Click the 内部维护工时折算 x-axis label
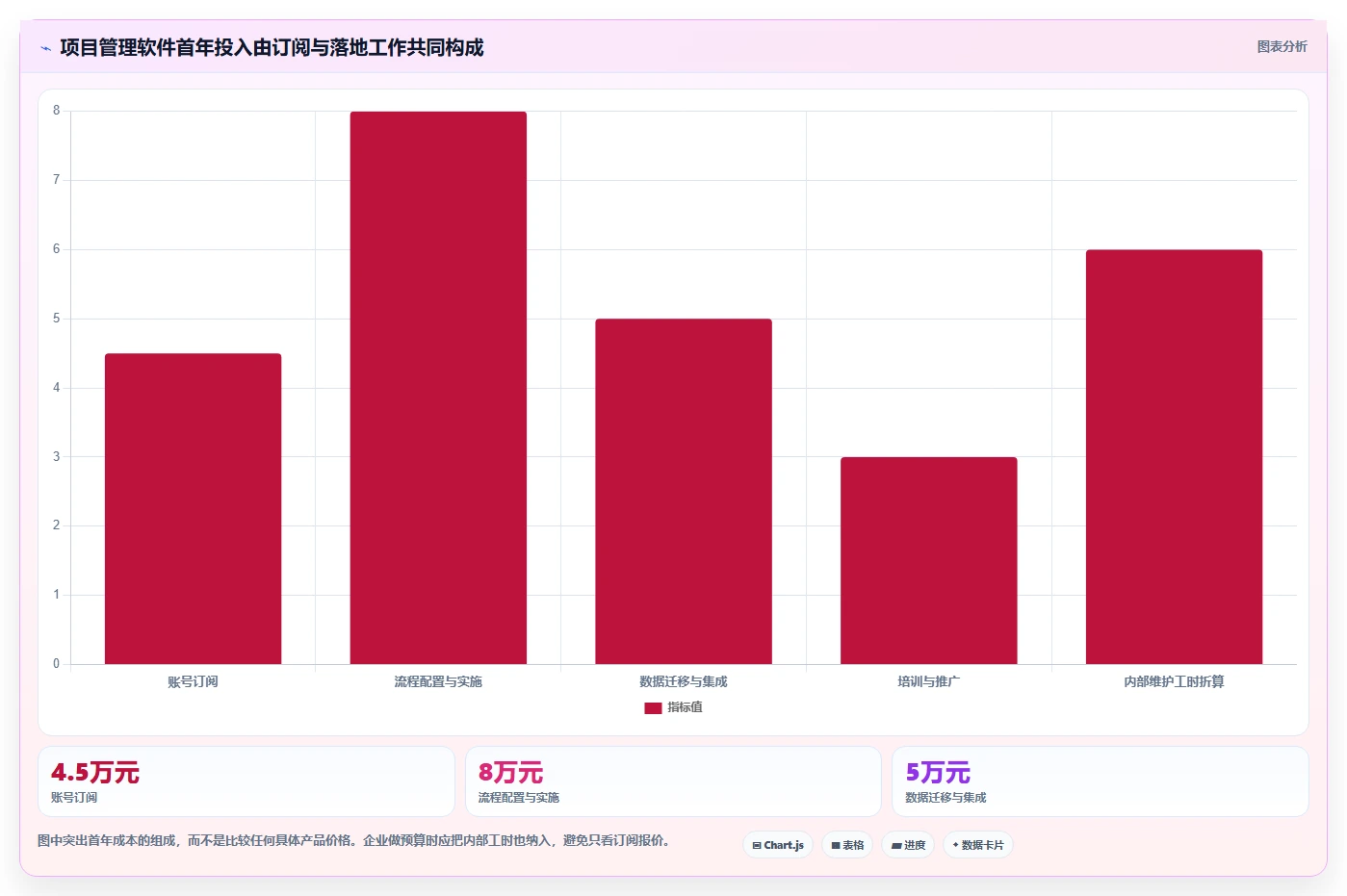Screen dimensions: 1347x896 pyautogui.click(x=1174, y=681)
